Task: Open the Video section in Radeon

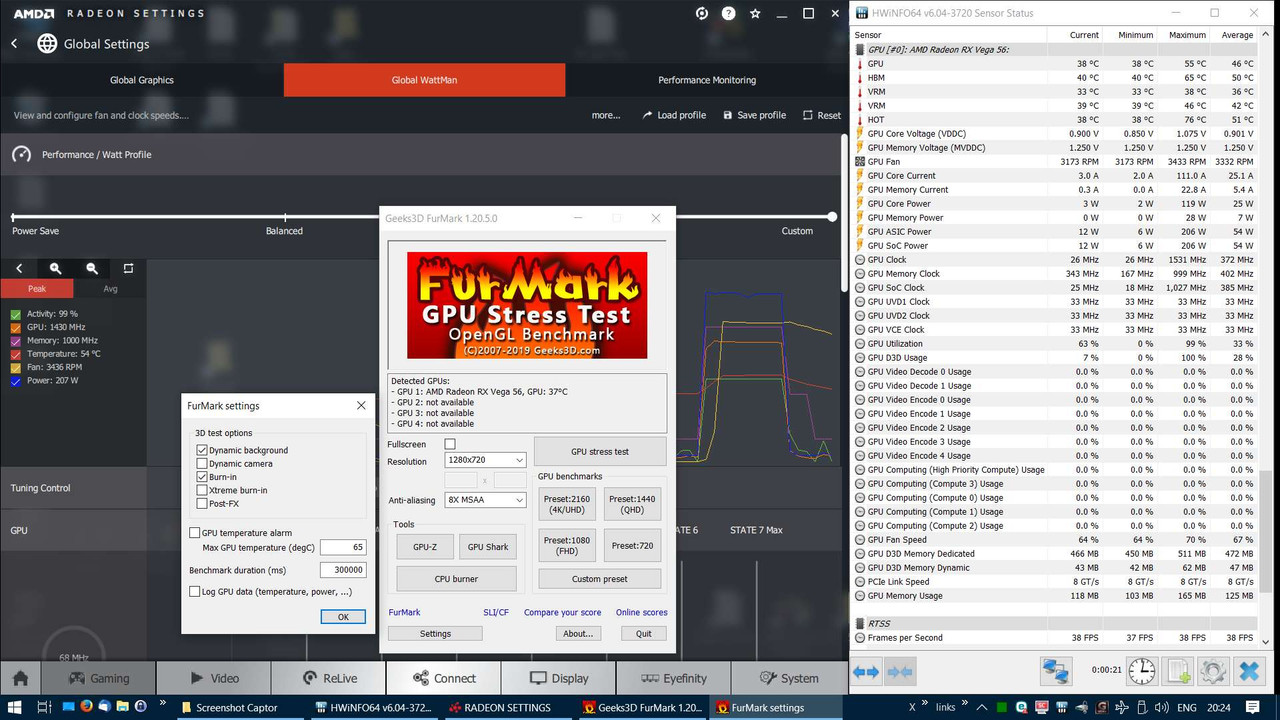Action: [213, 678]
